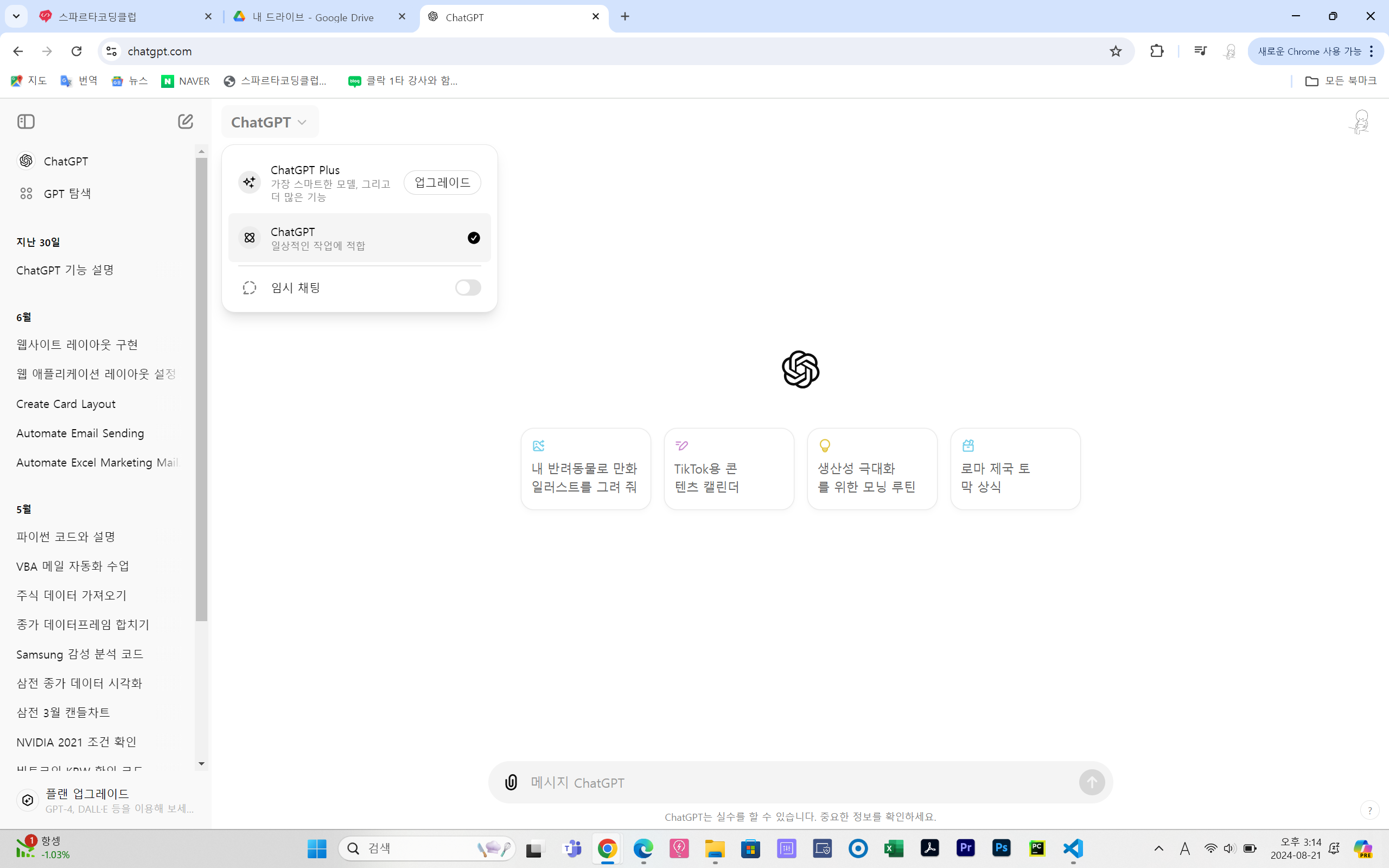Open the user profile avatar menu
This screenshot has height=868, width=1389.
(1360, 122)
